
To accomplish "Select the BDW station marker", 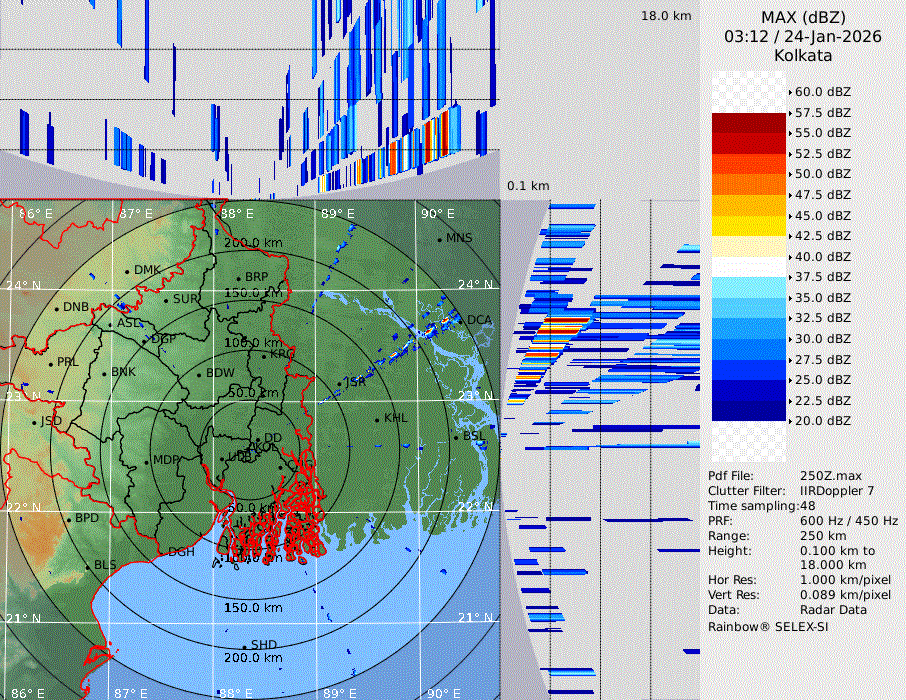I will (199, 374).
